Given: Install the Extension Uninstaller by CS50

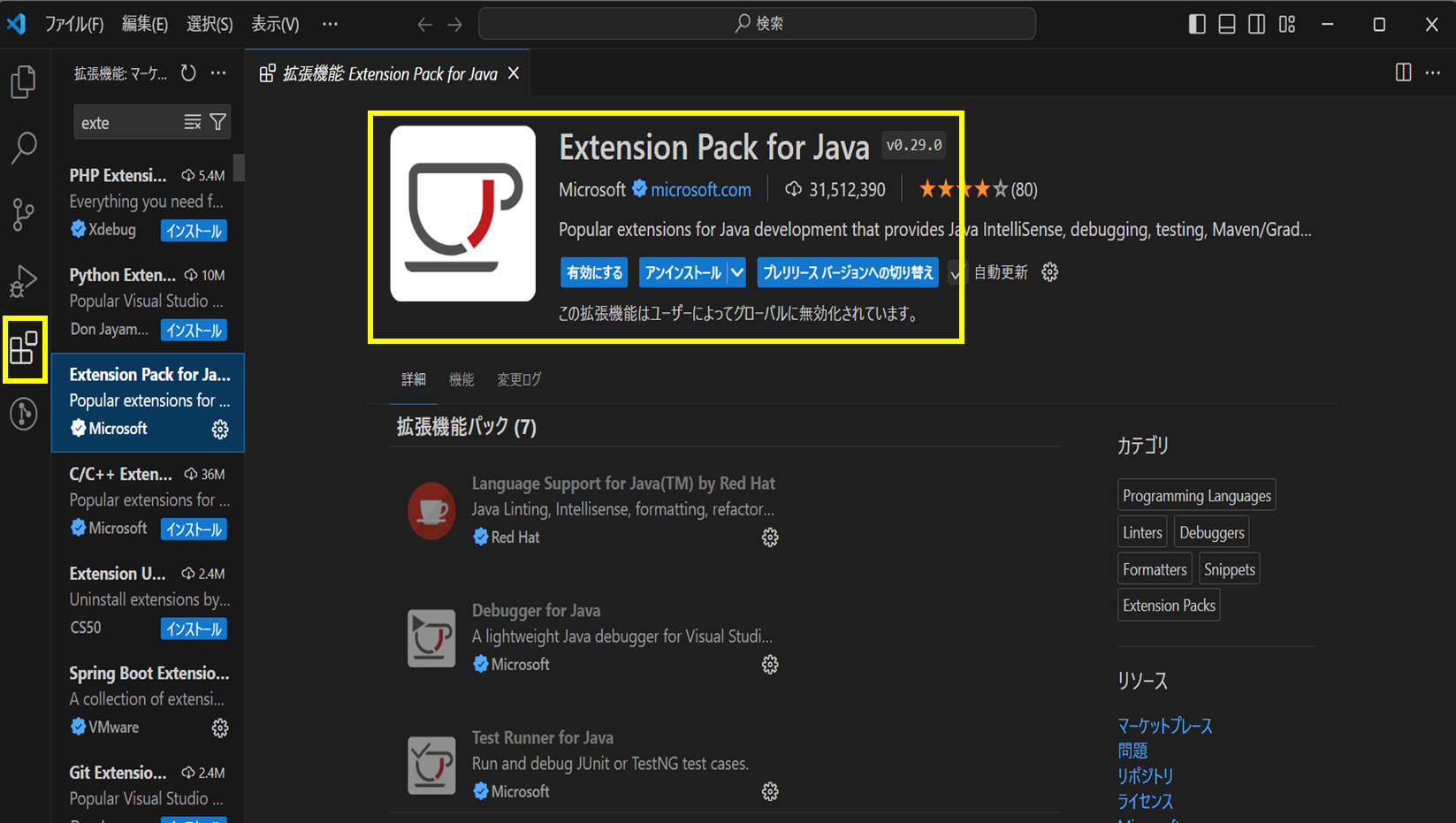Looking at the screenshot, I should (x=194, y=629).
